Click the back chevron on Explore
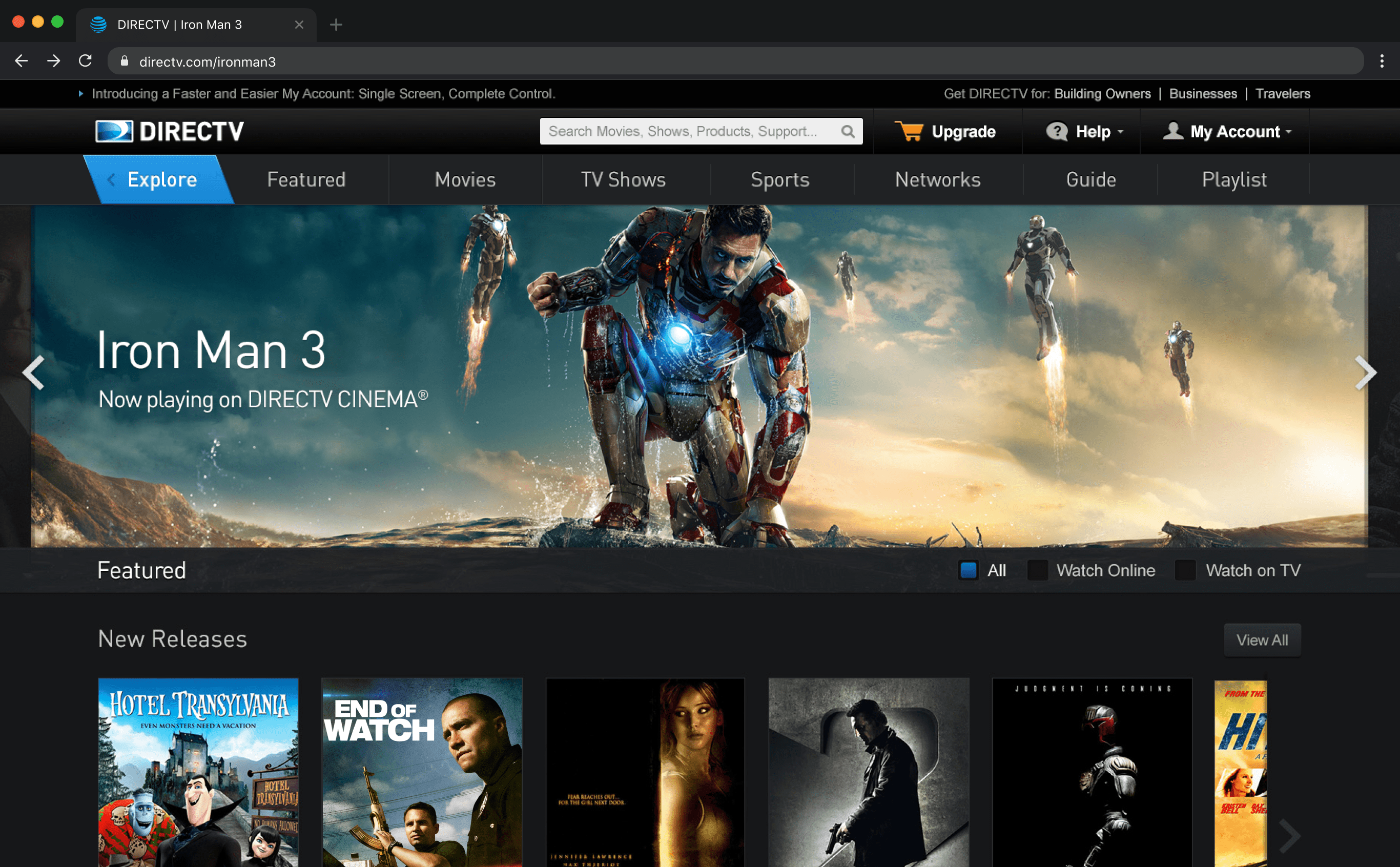1400x867 pixels. coord(111,179)
